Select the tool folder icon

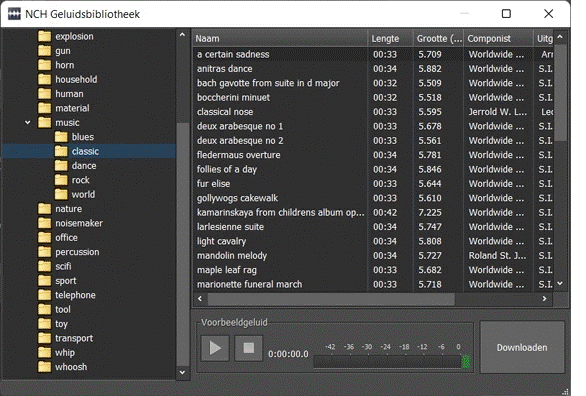tap(44, 309)
